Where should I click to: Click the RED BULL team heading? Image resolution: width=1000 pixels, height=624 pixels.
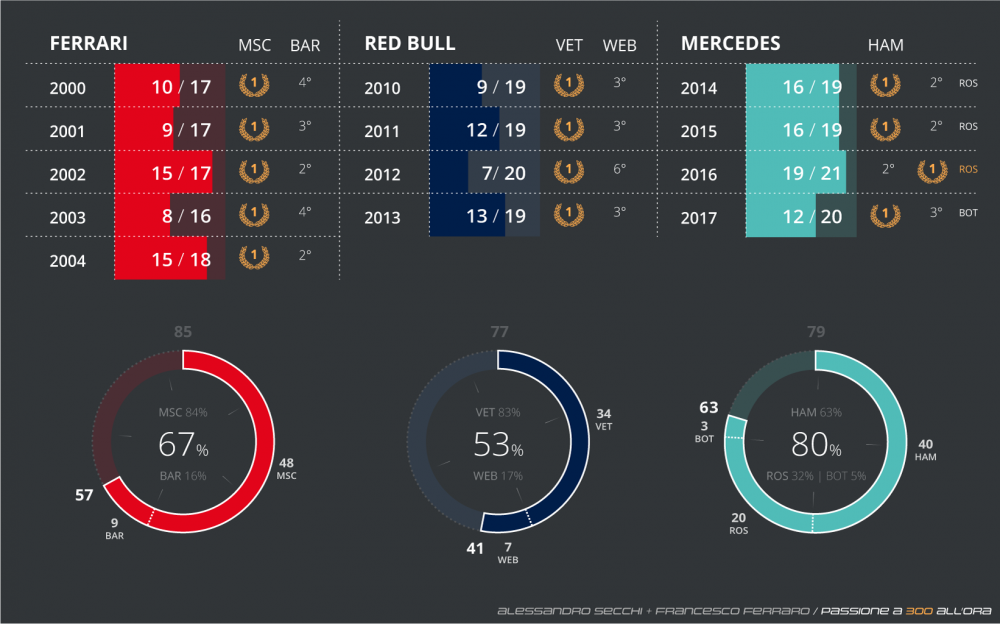click(409, 44)
